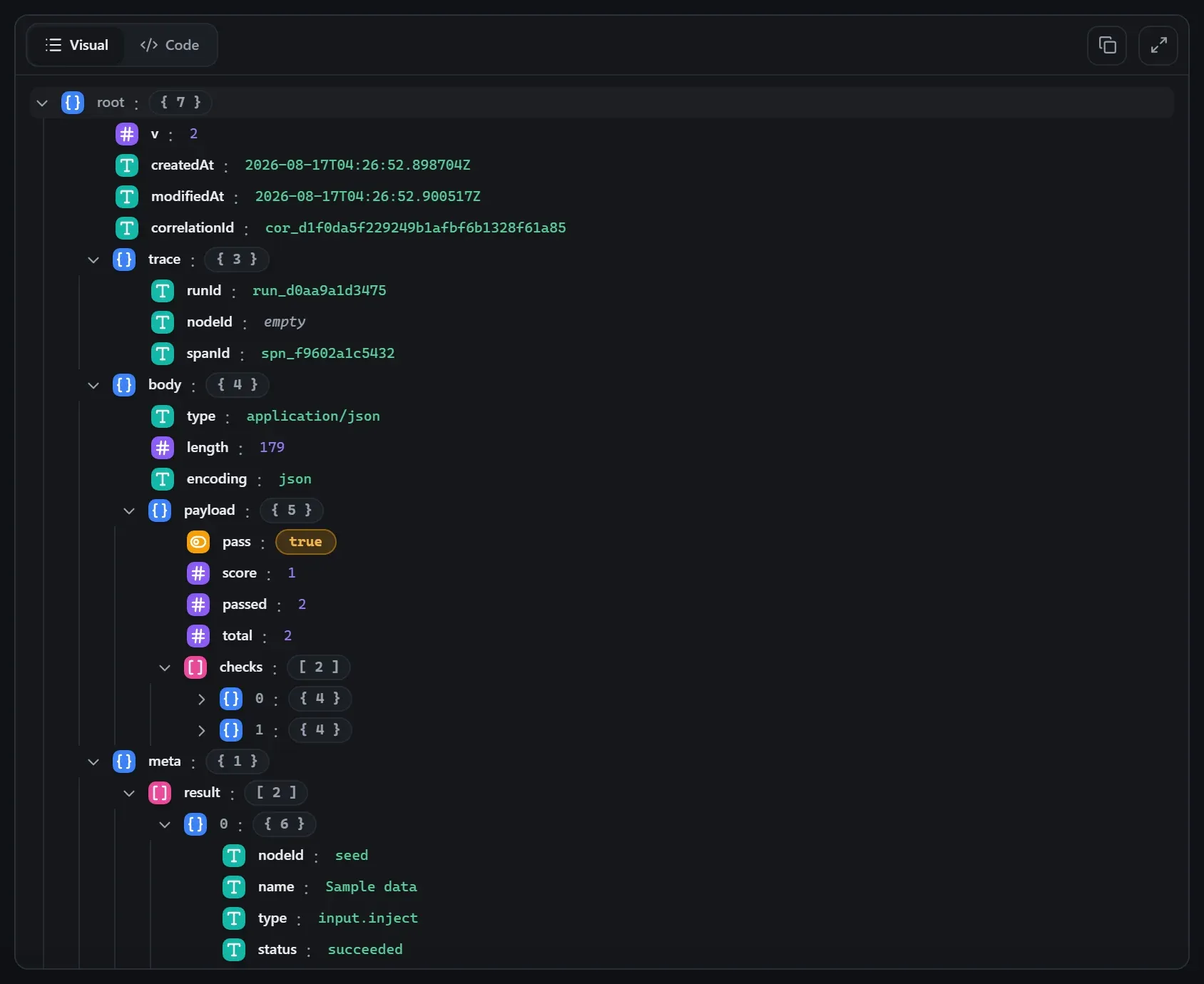Collapse the payload object chevron
1204x984 pixels.
tap(129, 511)
